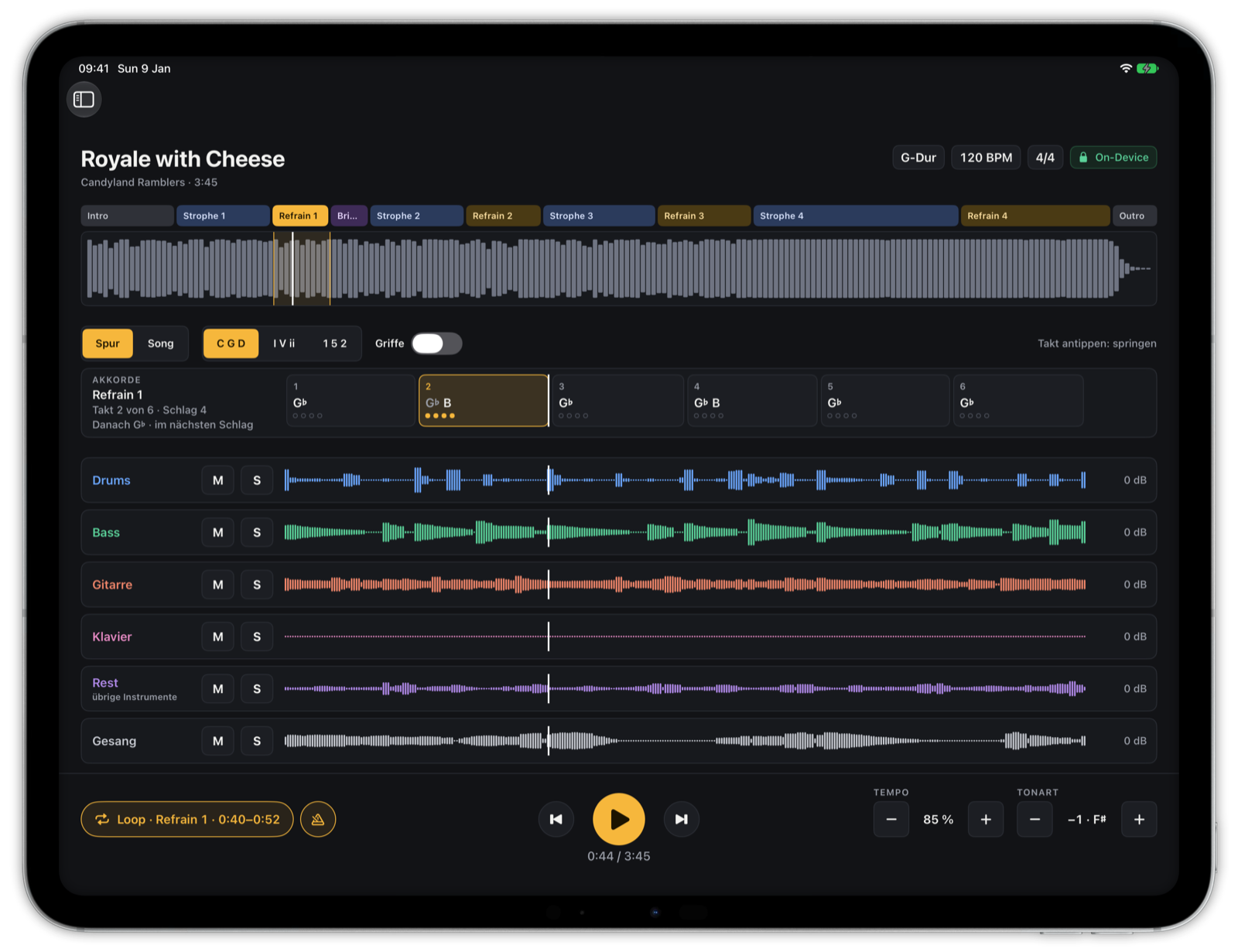Click the 4/4 time signature badge
Screen dimensions: 1238x952
point(1045,157)
